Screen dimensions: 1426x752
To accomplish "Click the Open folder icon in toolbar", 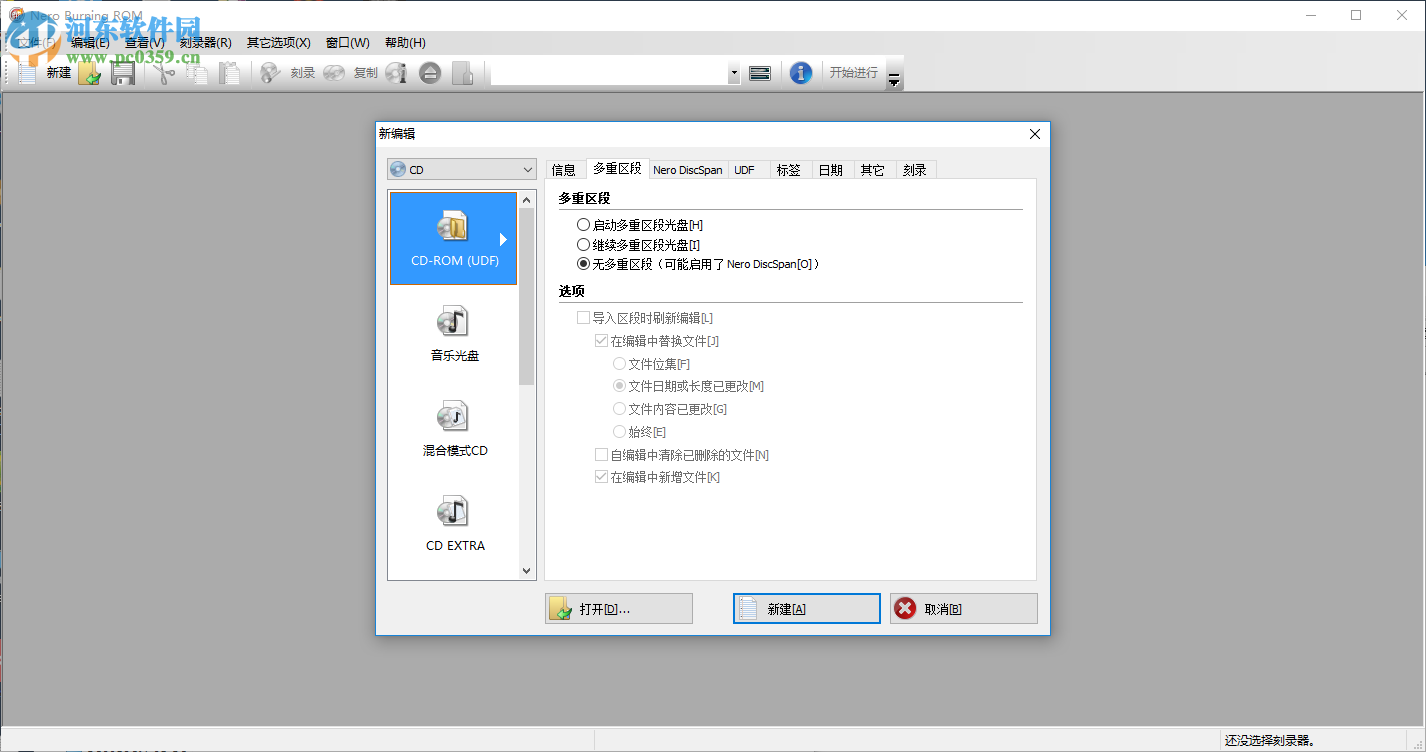I will (x=90, y=73).
